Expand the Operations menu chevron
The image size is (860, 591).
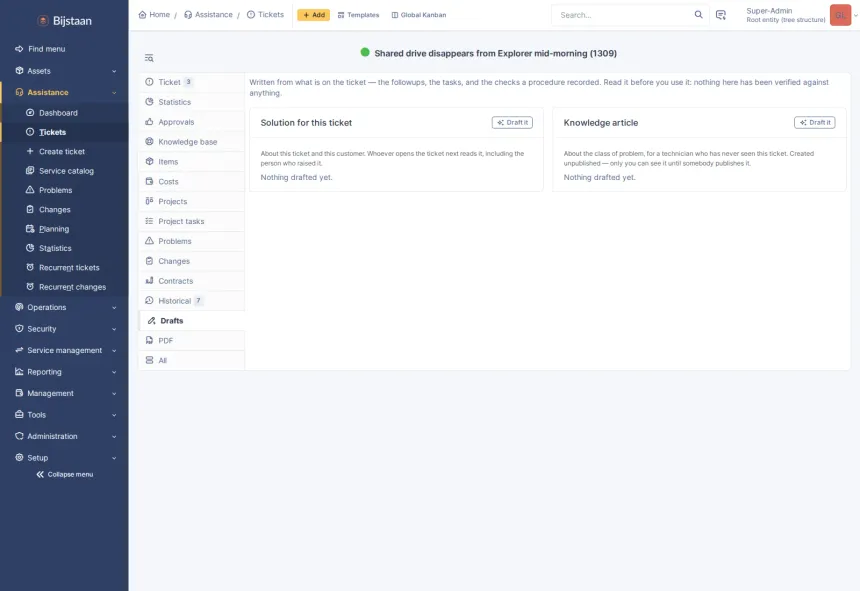[114, 308]
